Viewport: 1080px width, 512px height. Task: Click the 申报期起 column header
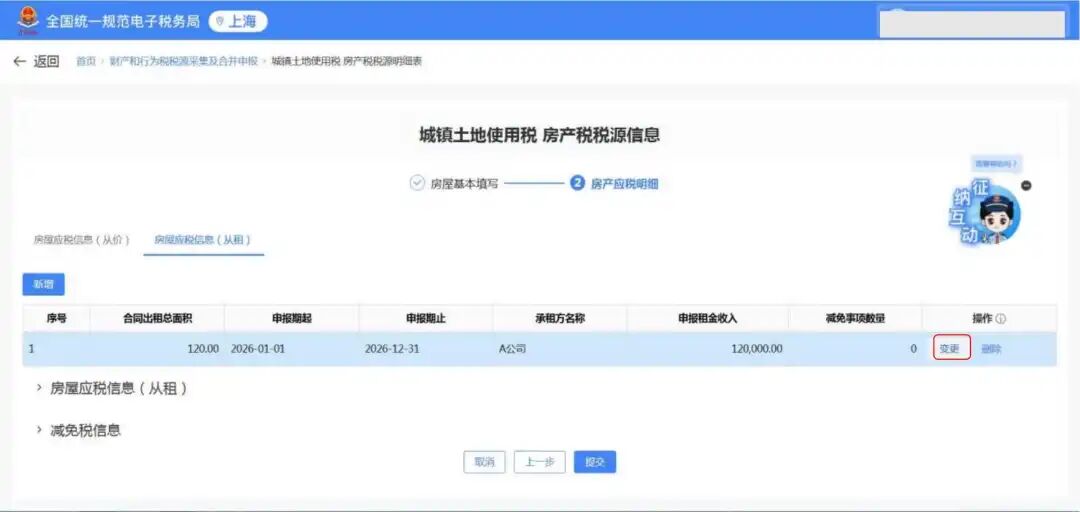(x=291, y=318)
